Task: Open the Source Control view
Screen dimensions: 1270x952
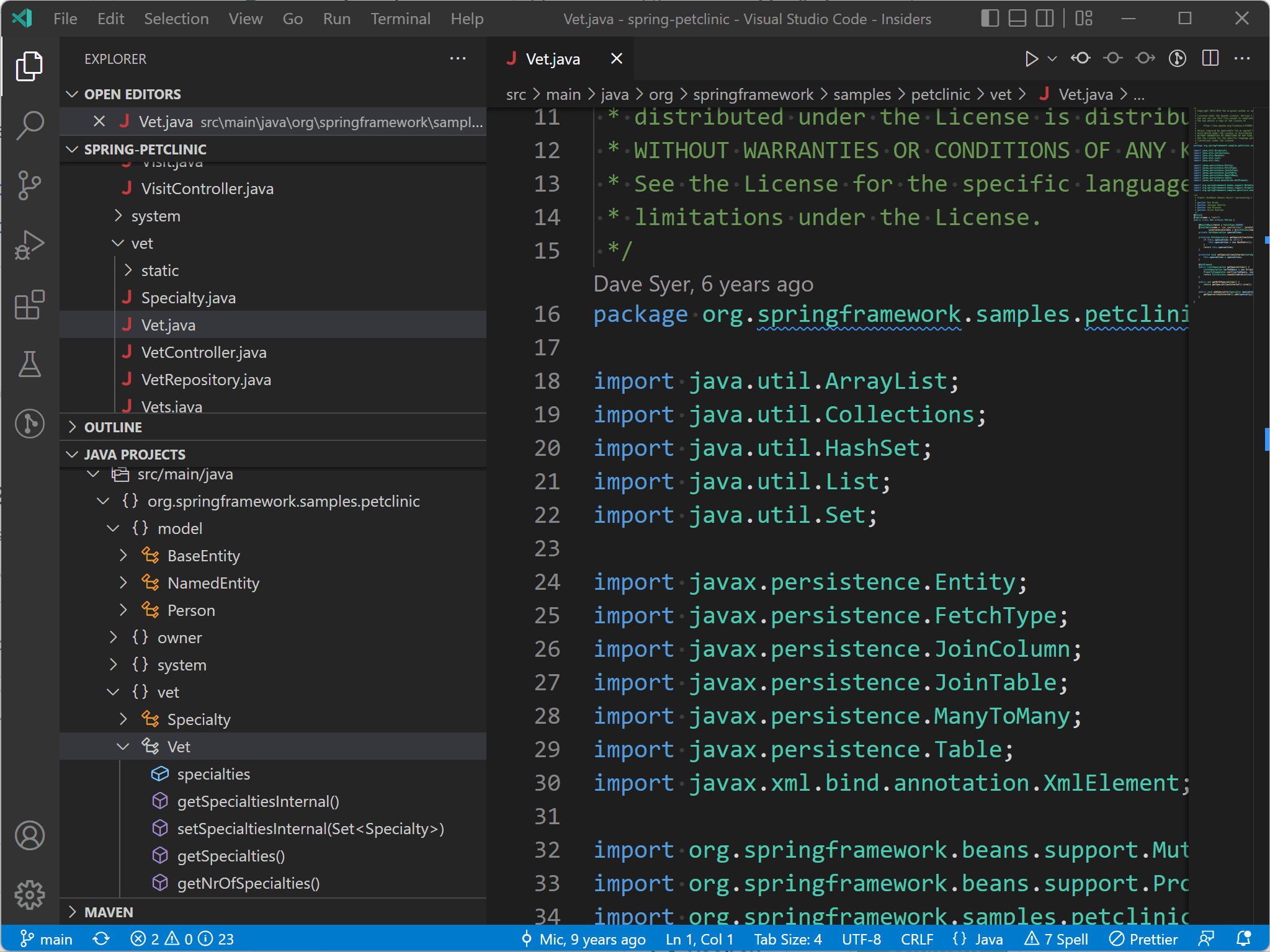Action: [29, 184]
